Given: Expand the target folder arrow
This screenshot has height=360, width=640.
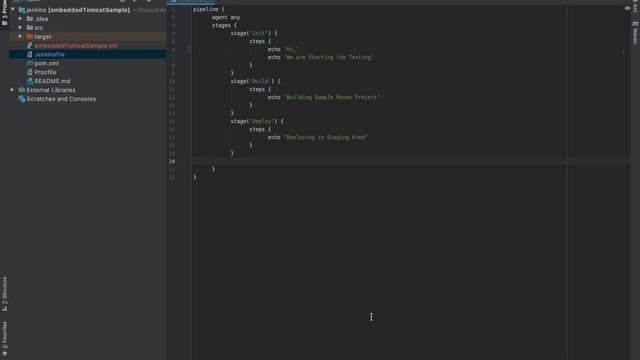Looking at the screenshot, I should pos(20,36).
